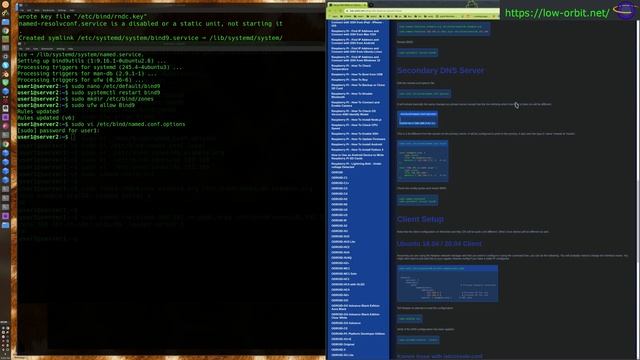
Task: Click the Ubuntu logo dock icon
Action: point(5,4)
